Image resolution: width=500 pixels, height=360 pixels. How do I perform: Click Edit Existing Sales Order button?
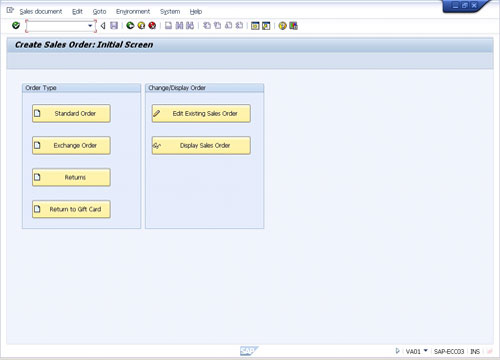201,114
